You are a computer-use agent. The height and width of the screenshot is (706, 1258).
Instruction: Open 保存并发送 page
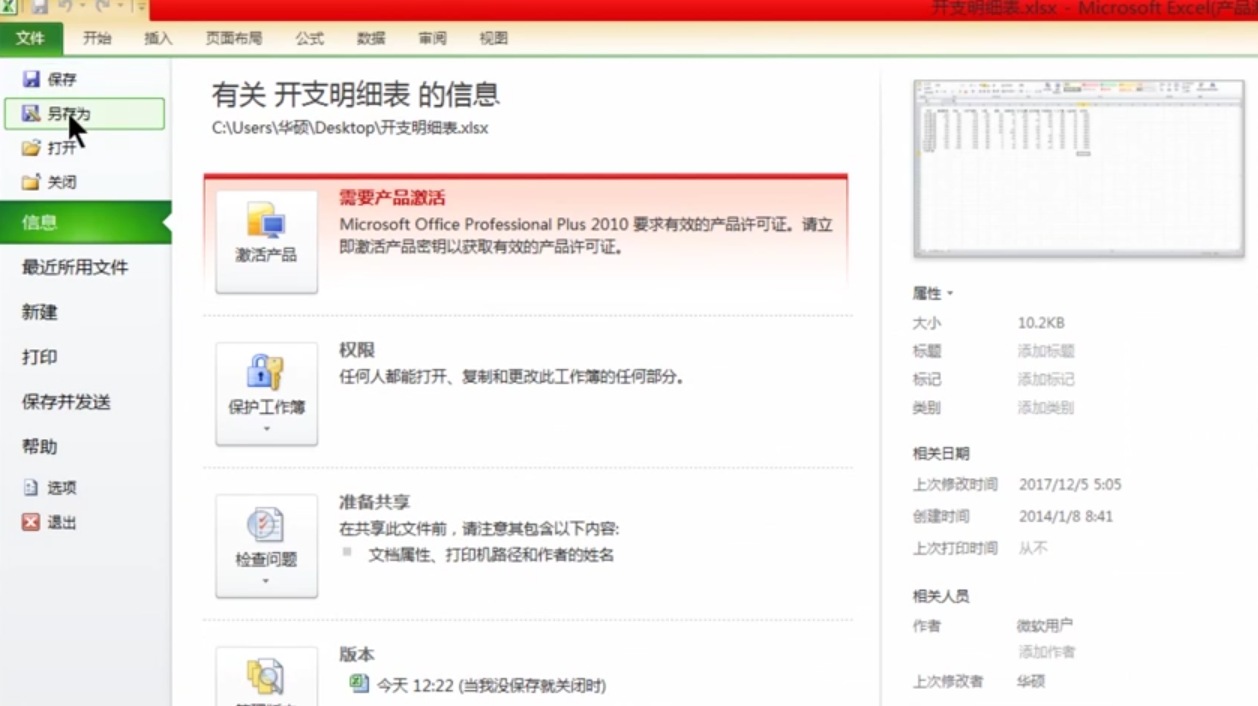[66, 402]
